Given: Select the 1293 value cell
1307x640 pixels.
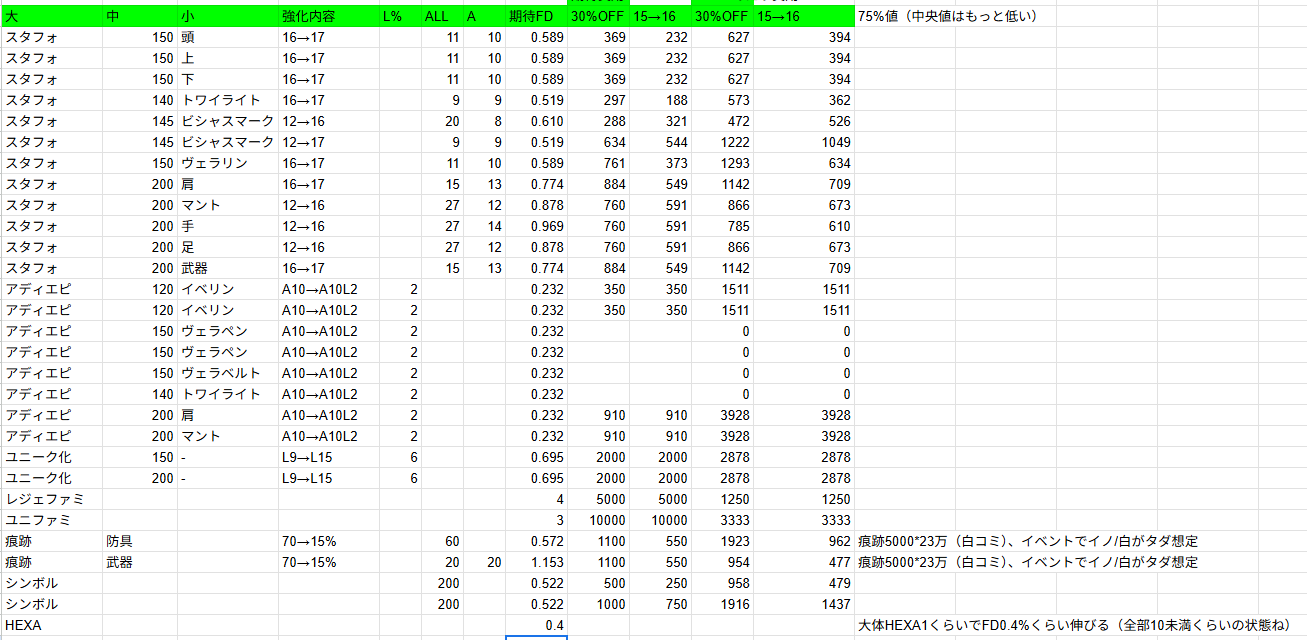Looking at the screenshot, I should point(723,163).
